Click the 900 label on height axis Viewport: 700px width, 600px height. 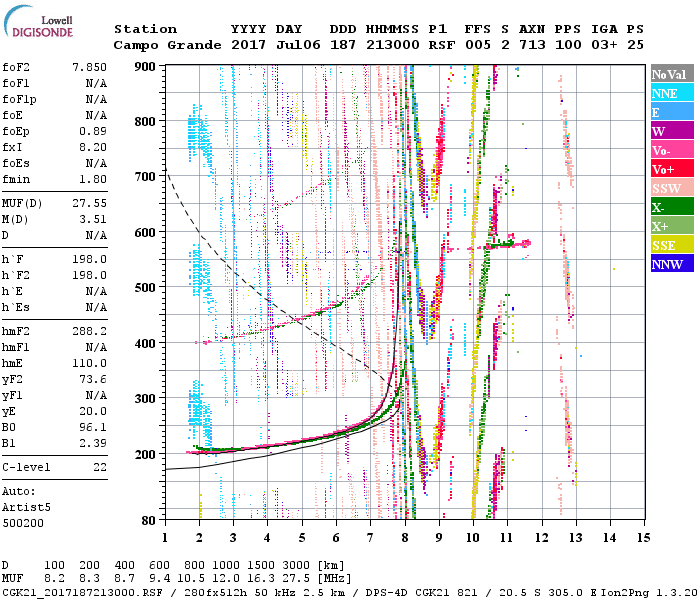click(x=145, y=67)
